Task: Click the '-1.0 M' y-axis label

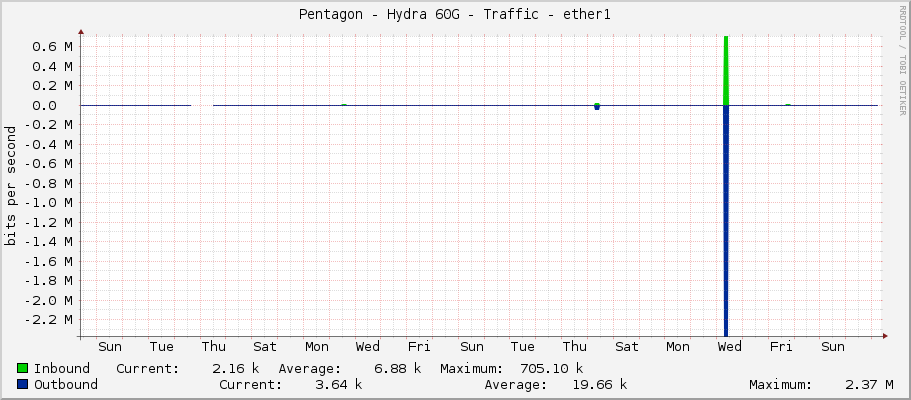Action: tap(48, 203)
